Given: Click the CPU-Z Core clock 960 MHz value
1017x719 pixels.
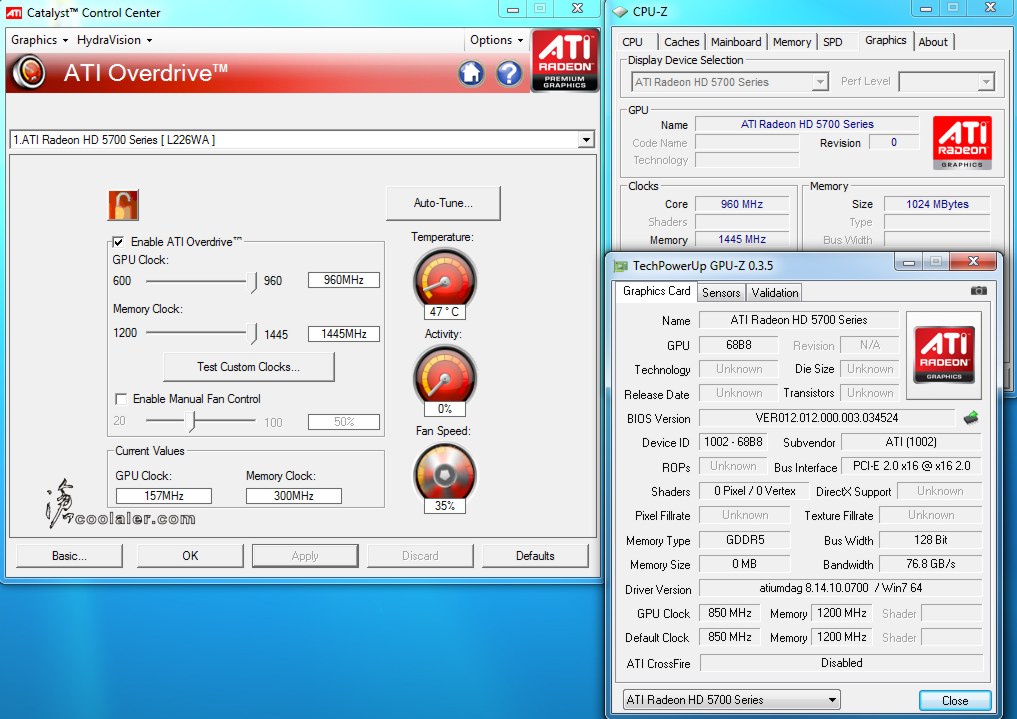Looking at the screenshot, I should click(742, 204).
